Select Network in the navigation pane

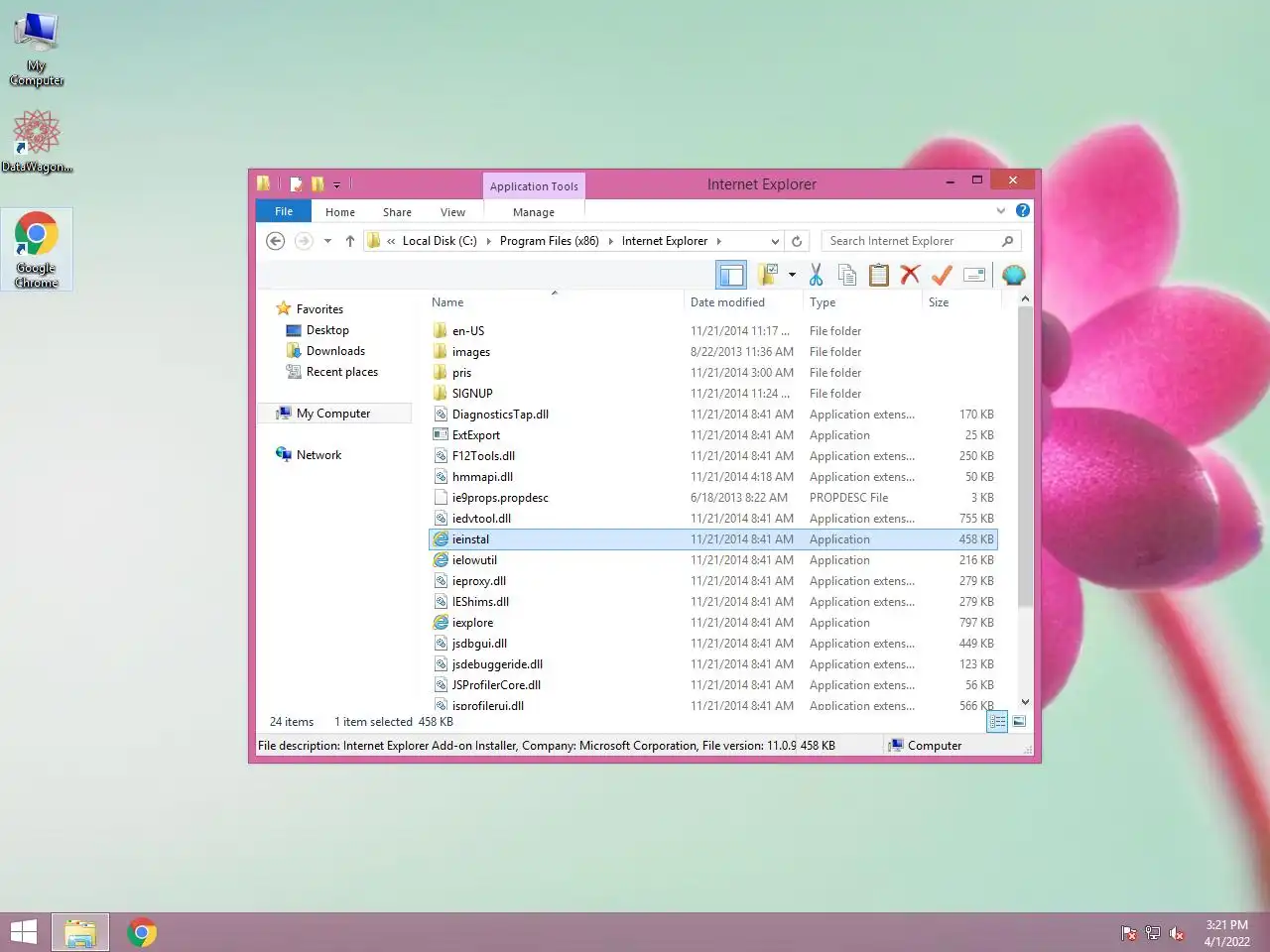[x=318, y=455]
